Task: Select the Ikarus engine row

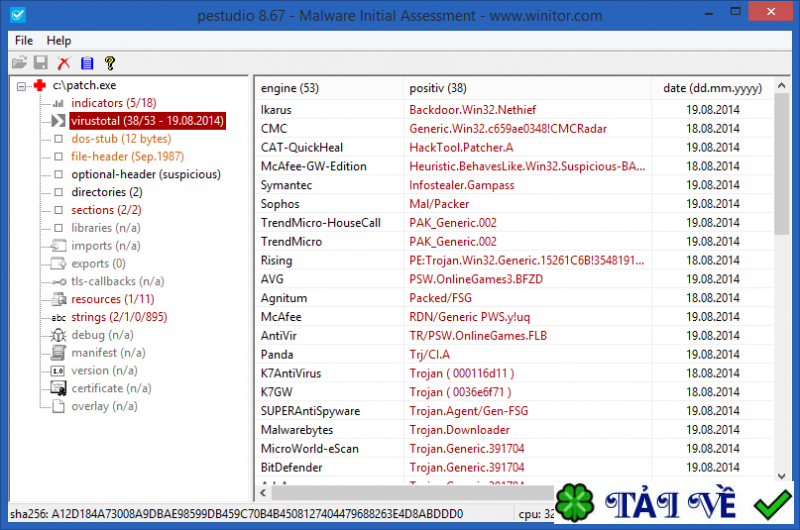Action: point(514,110)
